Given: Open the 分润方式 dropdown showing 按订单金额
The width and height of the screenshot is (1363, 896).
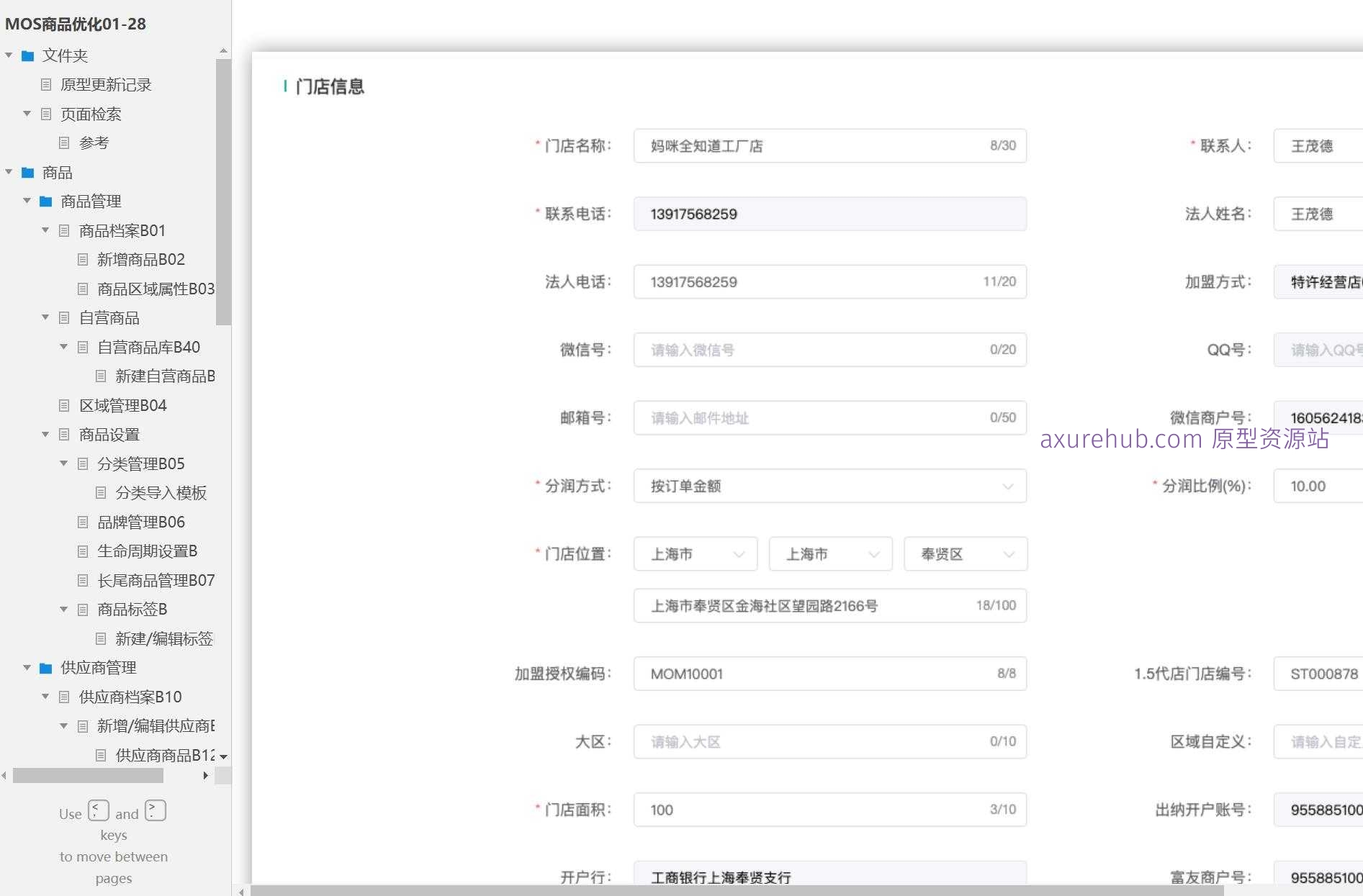Looking at the screenshot, I should point(828,486).
